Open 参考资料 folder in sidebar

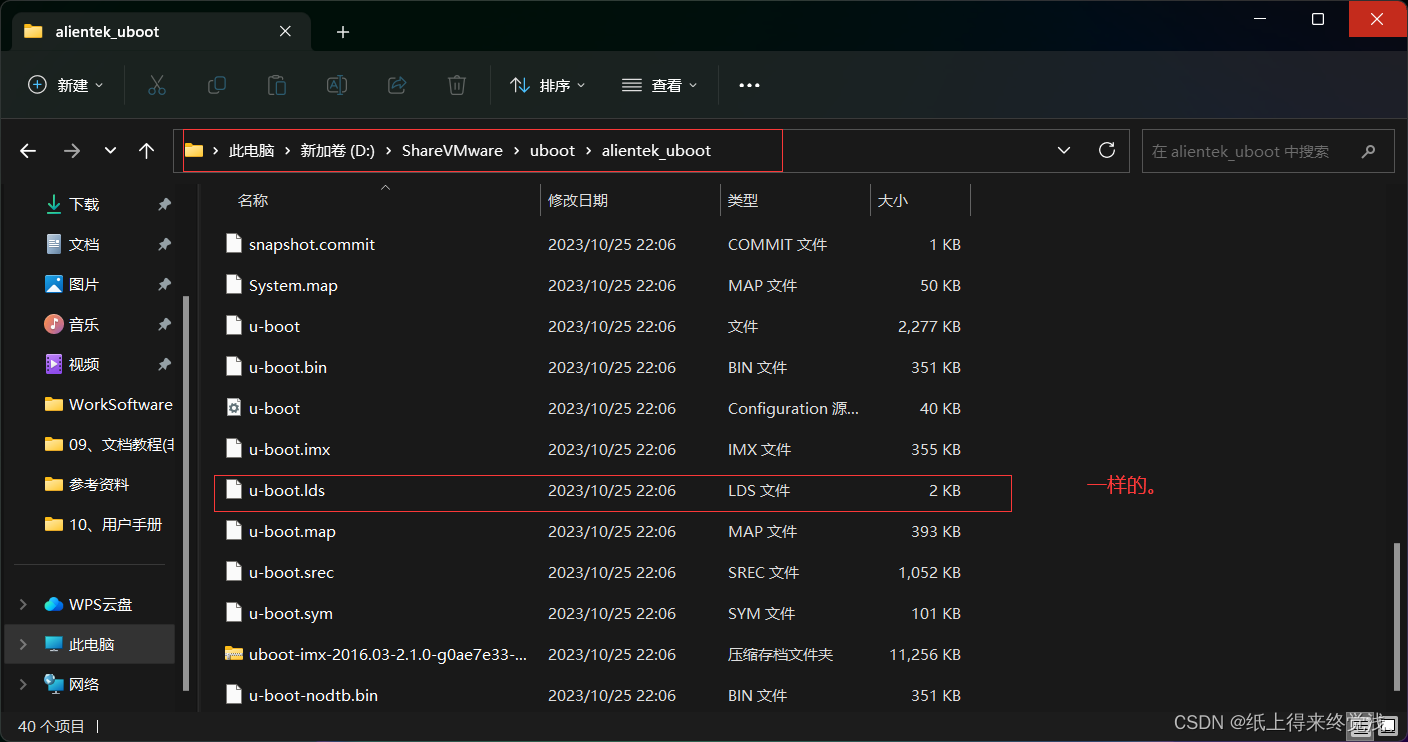pyautogui.click(x=87, y=484)
